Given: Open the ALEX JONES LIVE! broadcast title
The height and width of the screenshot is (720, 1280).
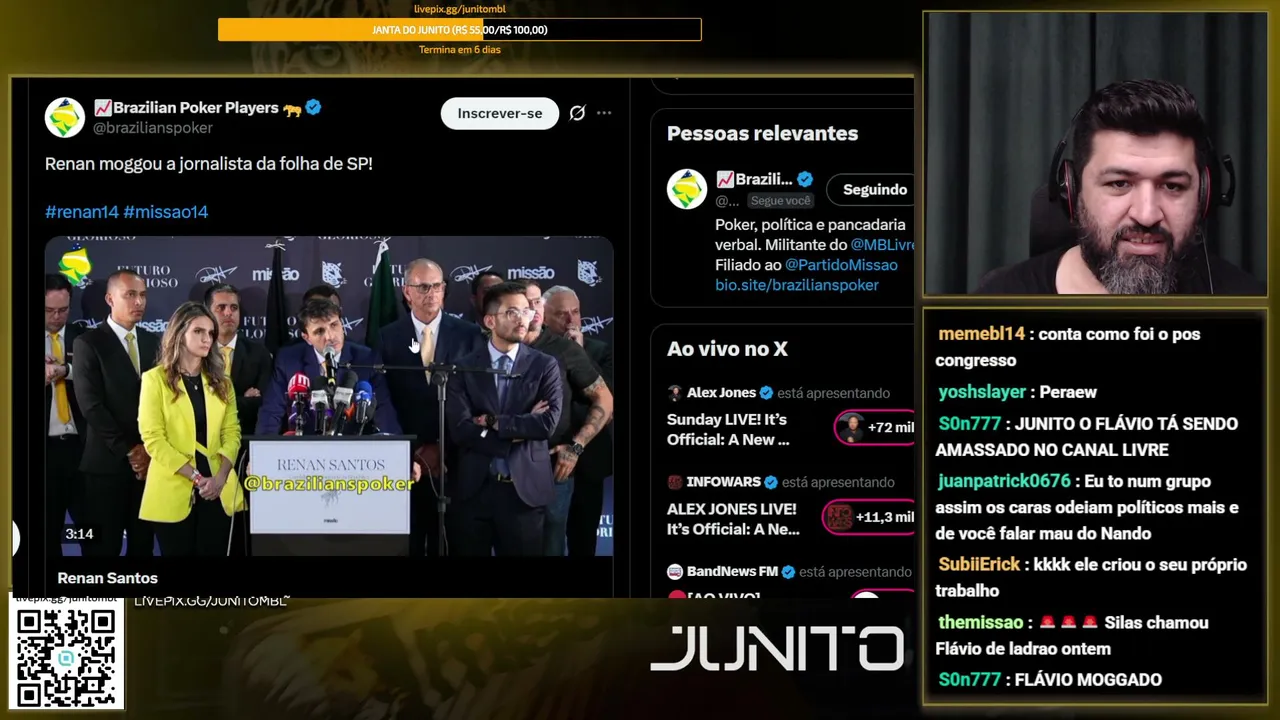Looking at the screenshot, I should click(733, 520).
